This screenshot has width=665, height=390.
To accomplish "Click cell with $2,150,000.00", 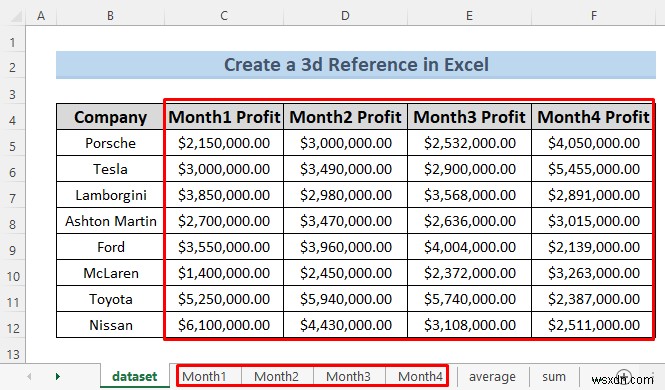I will click(x=224, y=143).
